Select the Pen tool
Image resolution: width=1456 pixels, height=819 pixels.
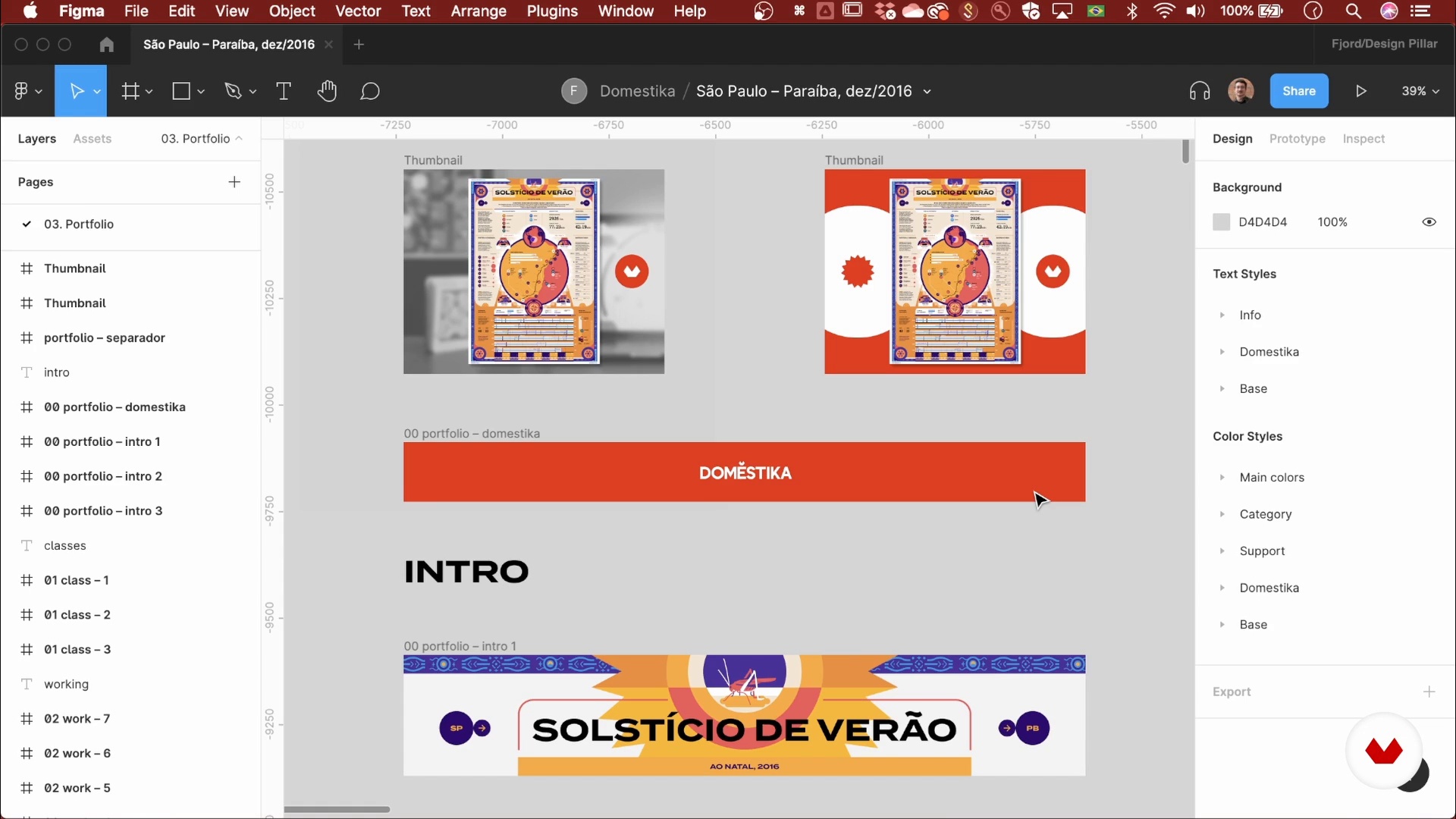(x=233, y=91)
